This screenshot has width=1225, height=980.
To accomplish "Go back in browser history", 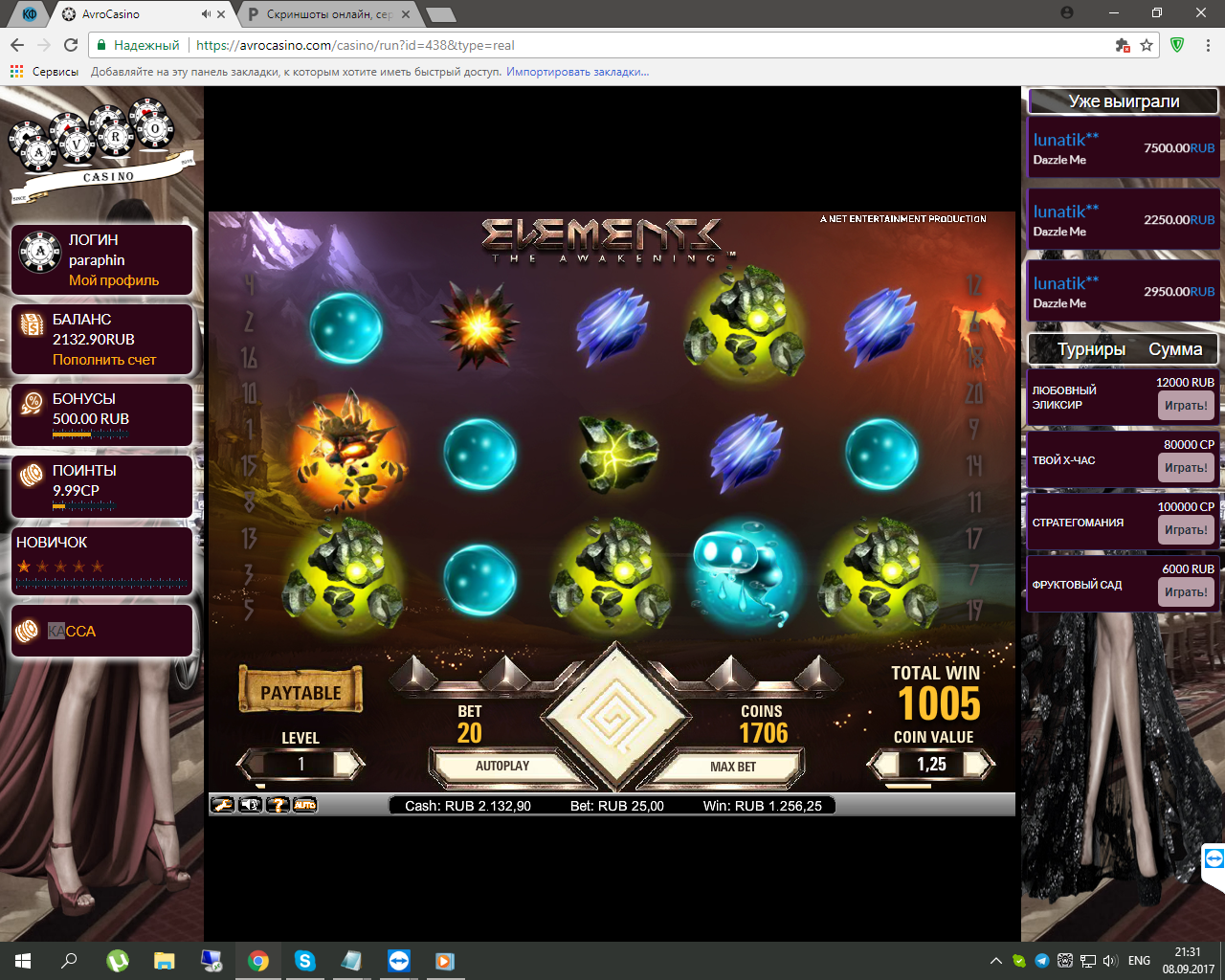I will pyautogui.click(x=17, y=45).
